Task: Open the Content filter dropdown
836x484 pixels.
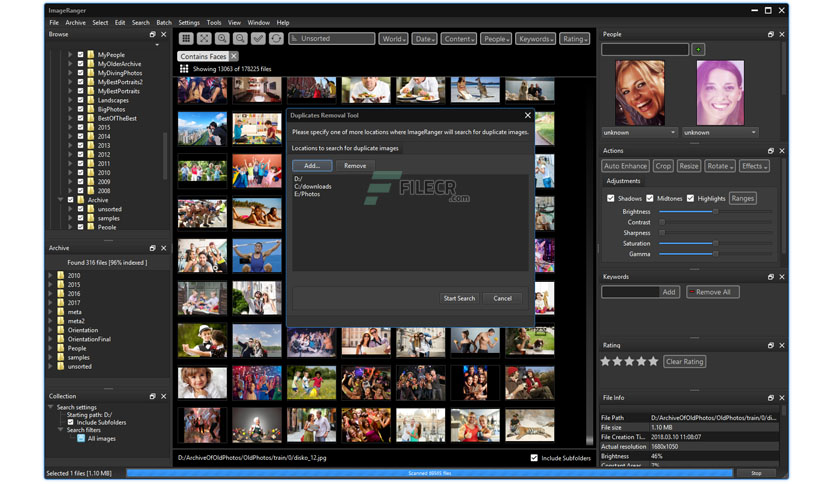Action: coord(459,39)
